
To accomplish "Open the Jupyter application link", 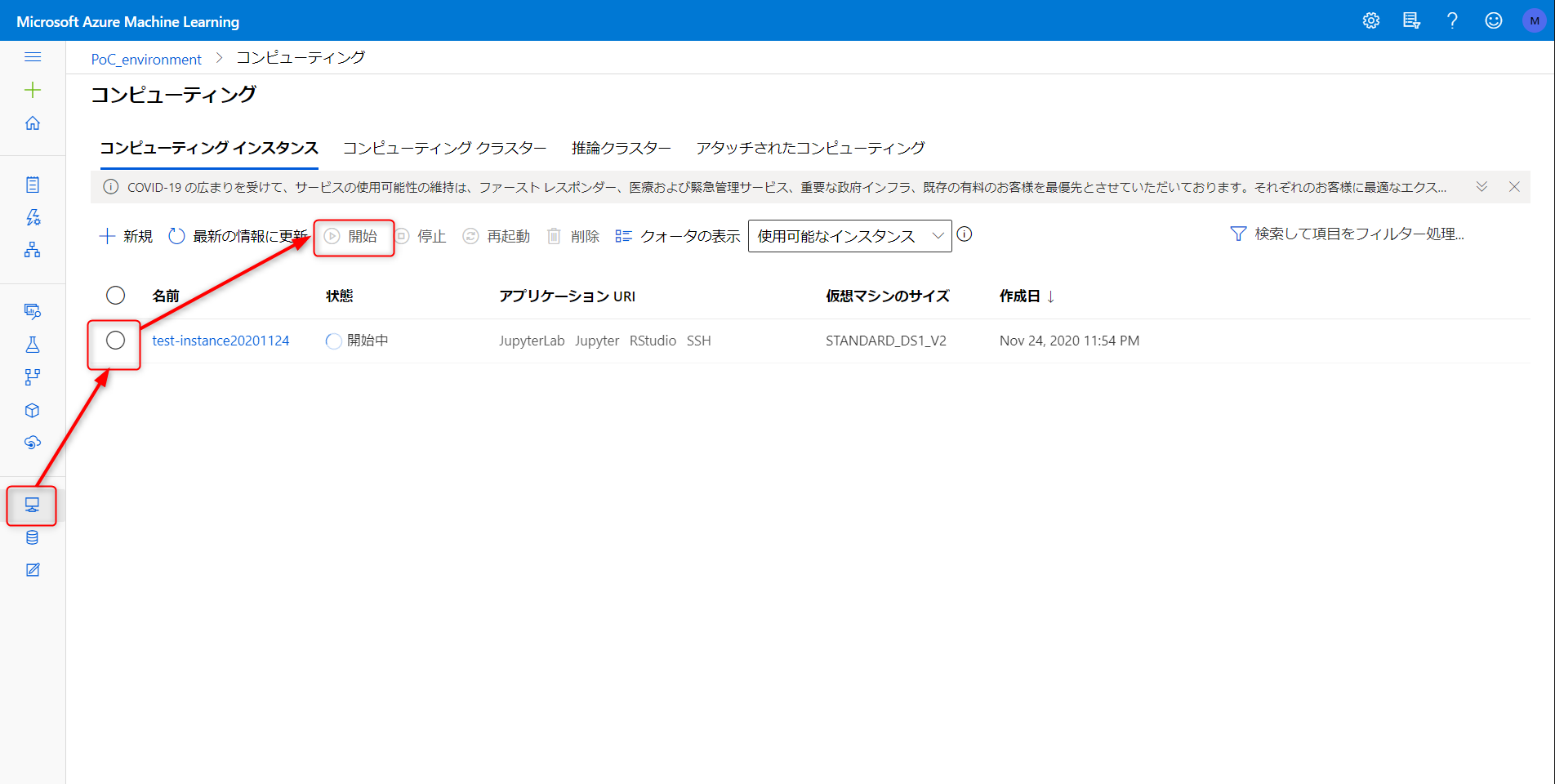I will 597,341.
